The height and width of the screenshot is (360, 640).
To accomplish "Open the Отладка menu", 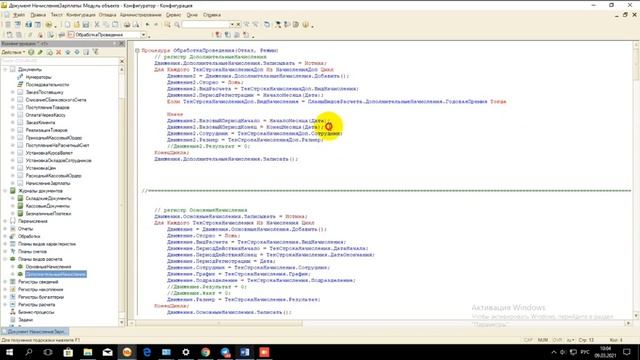I will click(x=107, y=15).
